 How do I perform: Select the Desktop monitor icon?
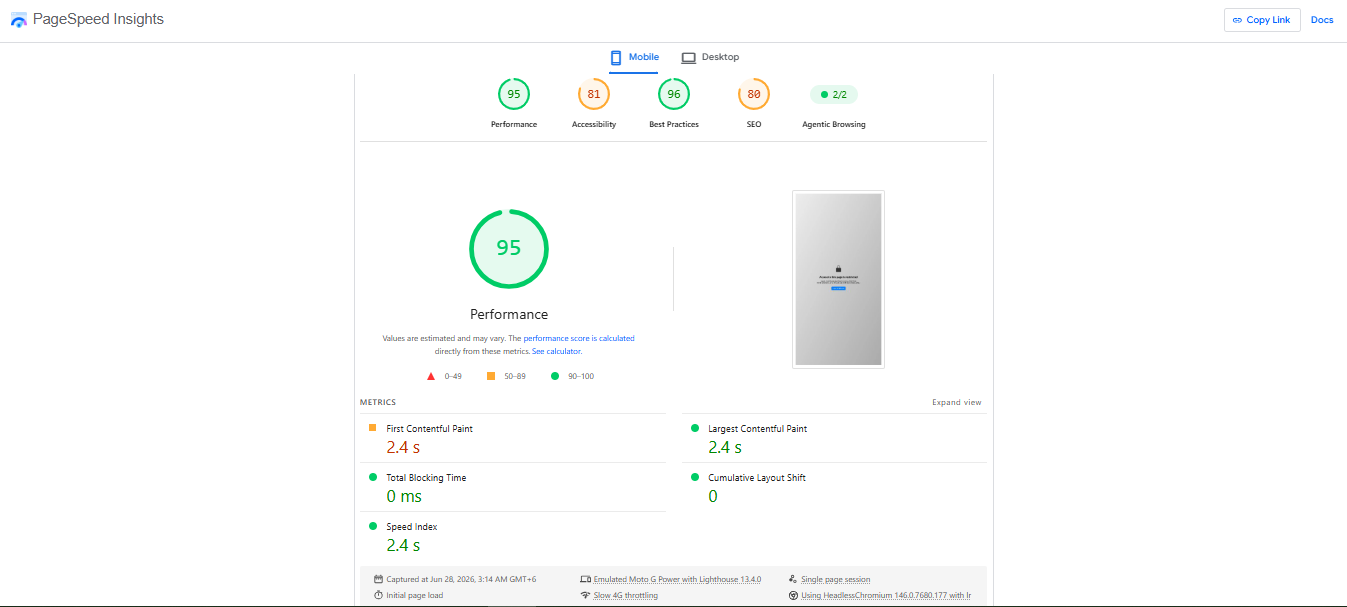click(689, 57)
